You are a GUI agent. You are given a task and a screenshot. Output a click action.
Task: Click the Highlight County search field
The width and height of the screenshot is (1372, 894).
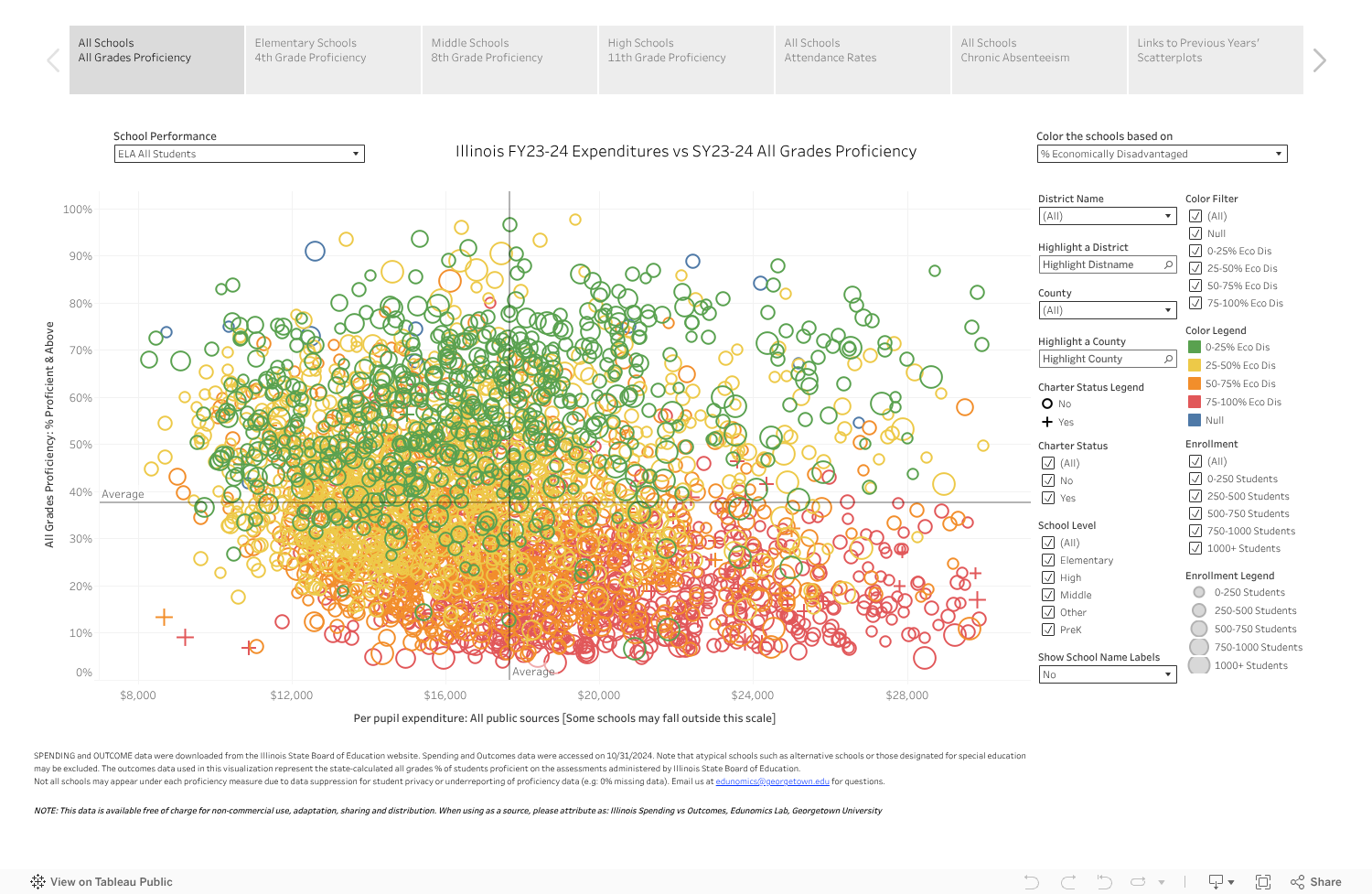point(1100,359)
